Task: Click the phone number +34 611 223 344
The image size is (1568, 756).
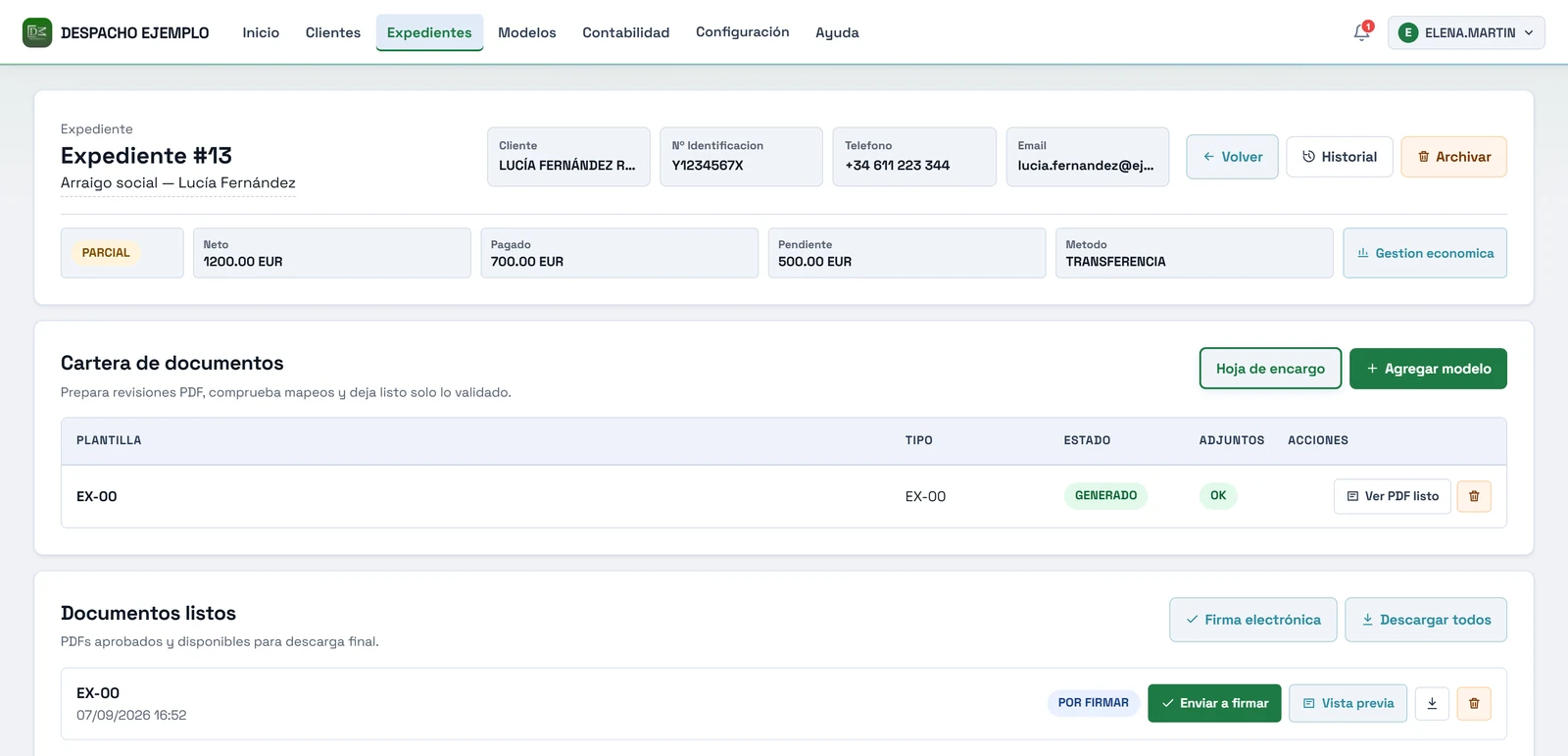Action: coord(897,166)
